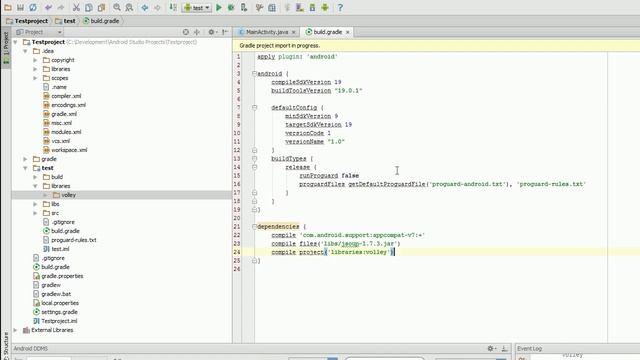
Task: Open the Project Structure toolbar icon
Action: (272, 7)
